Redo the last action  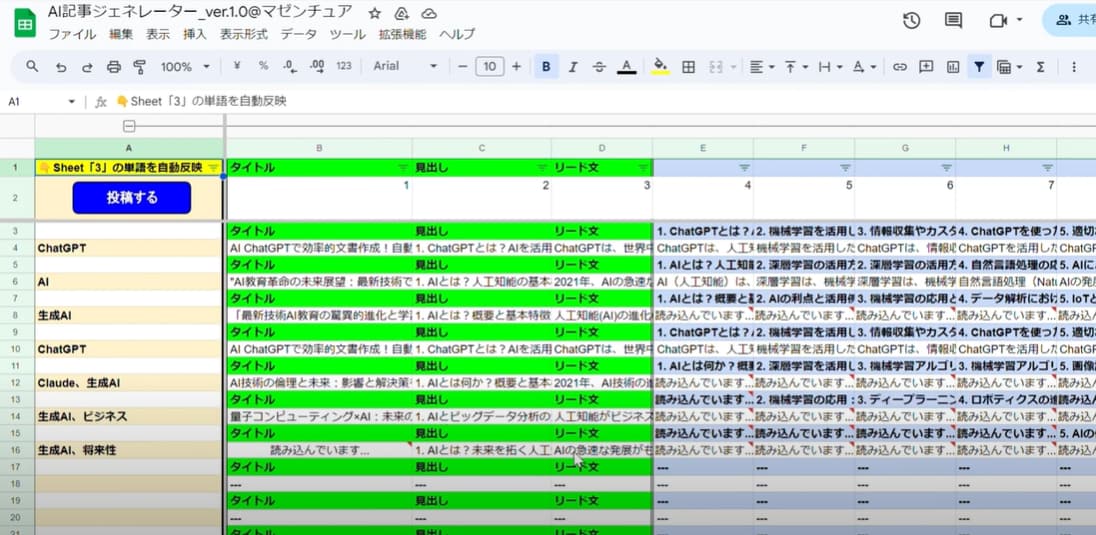point(87,66)
